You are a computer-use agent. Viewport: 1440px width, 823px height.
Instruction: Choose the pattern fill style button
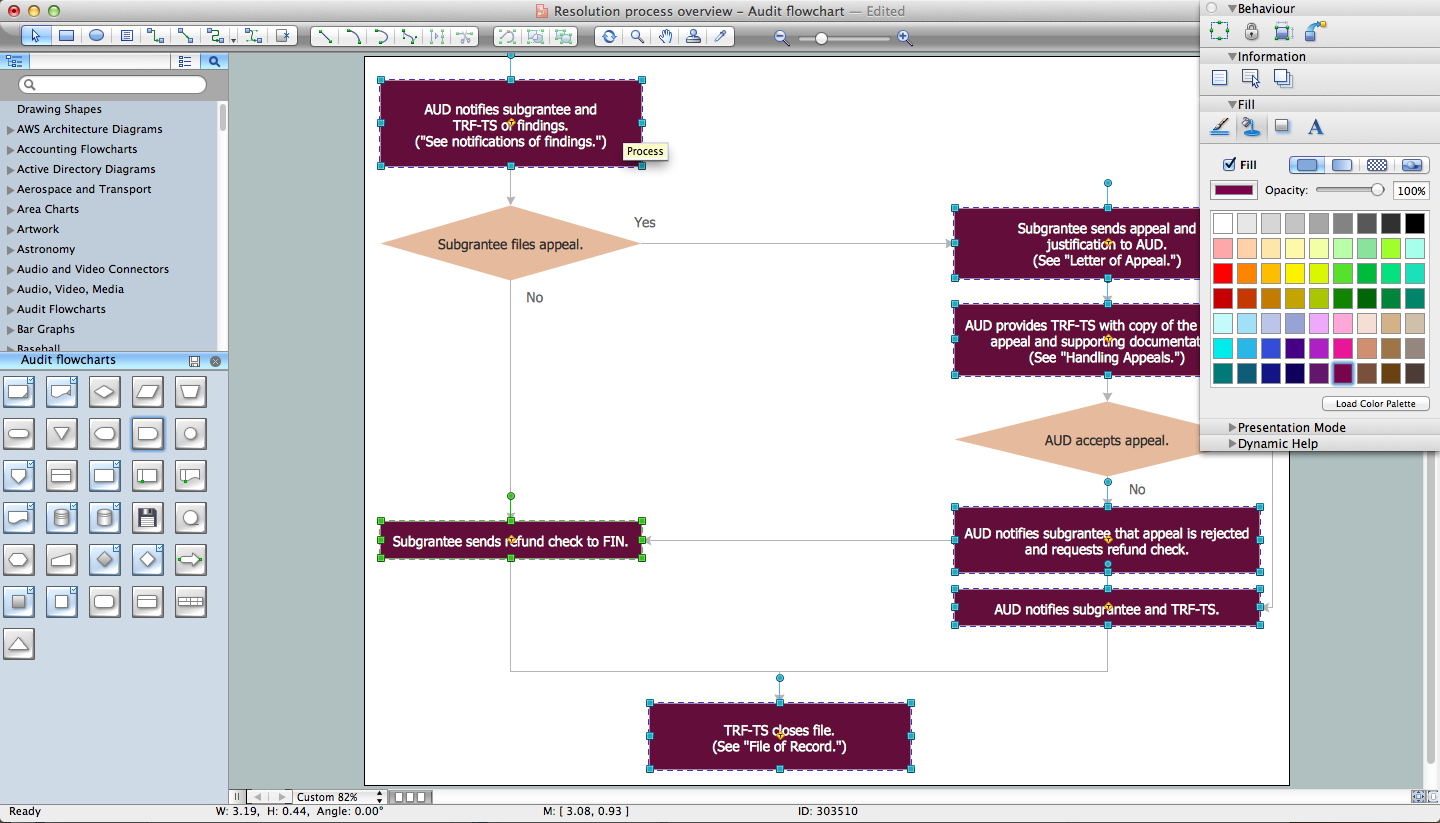pos(1377,165)
